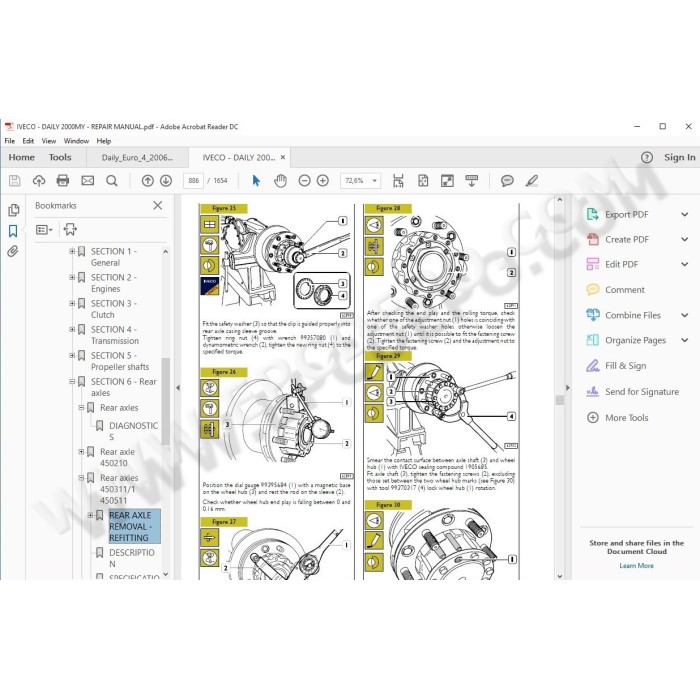Zoom in with the plus icon

tap(323, 180)
